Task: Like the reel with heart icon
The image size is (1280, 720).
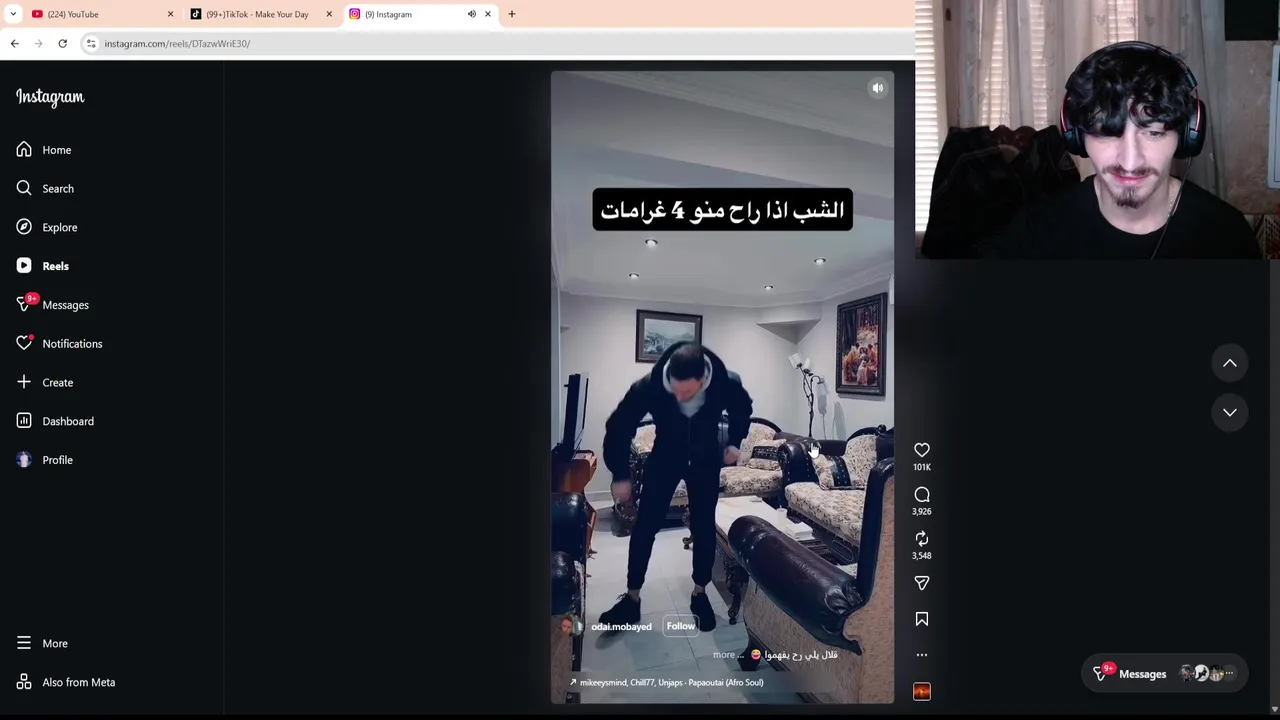Action: (x=922, y=450)
